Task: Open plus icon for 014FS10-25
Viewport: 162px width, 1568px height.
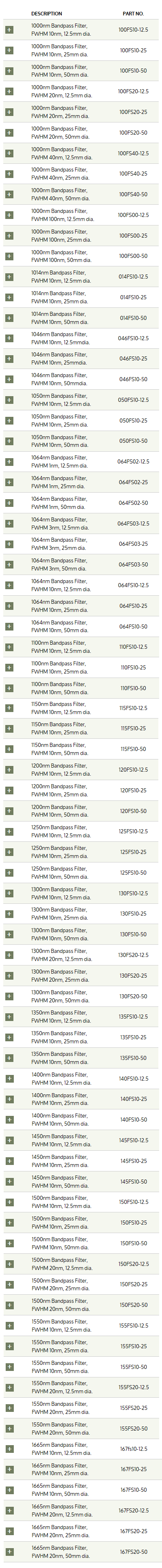Action: [9, 297]
